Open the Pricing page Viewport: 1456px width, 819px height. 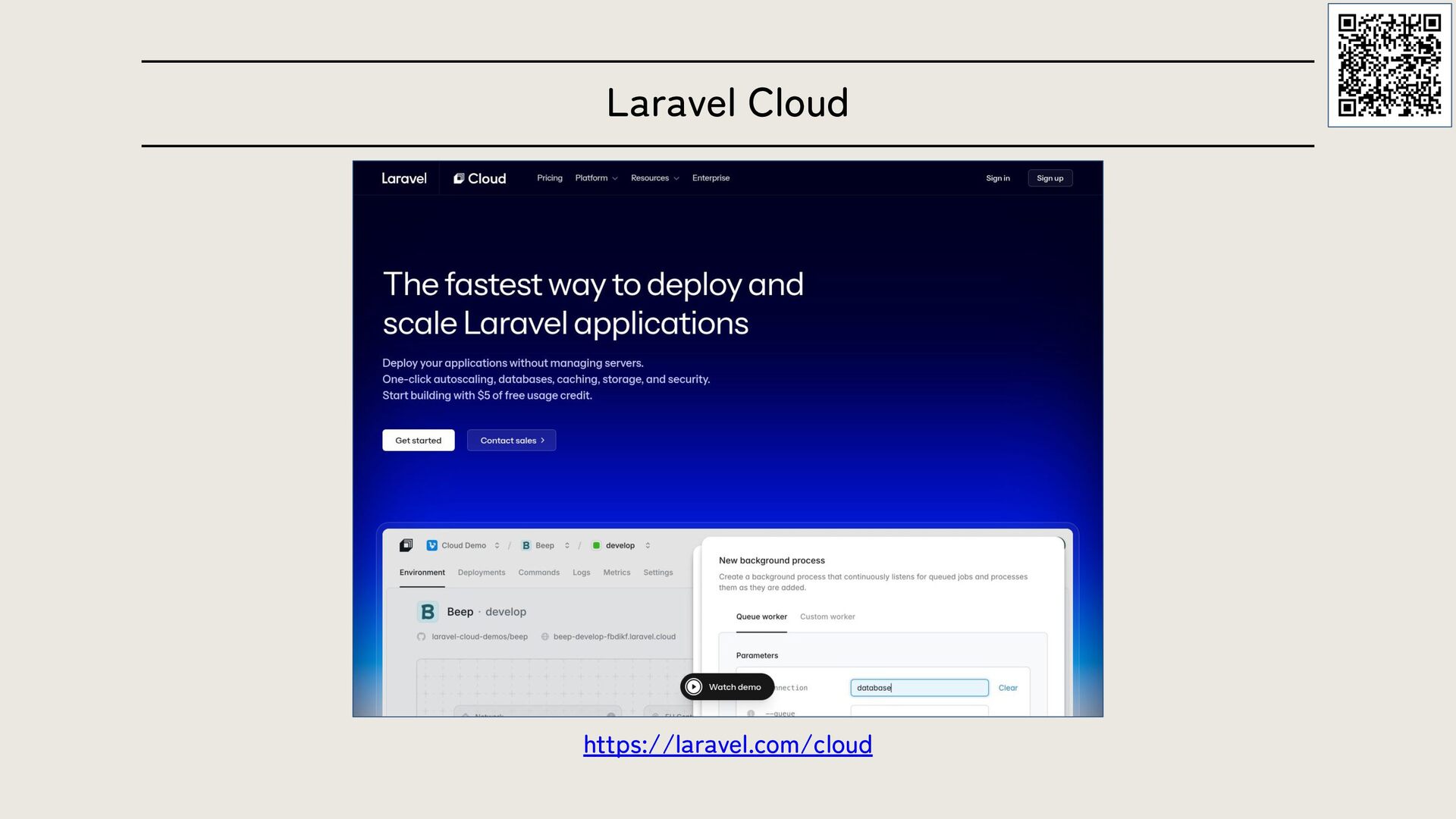click(x=550, y=178)
